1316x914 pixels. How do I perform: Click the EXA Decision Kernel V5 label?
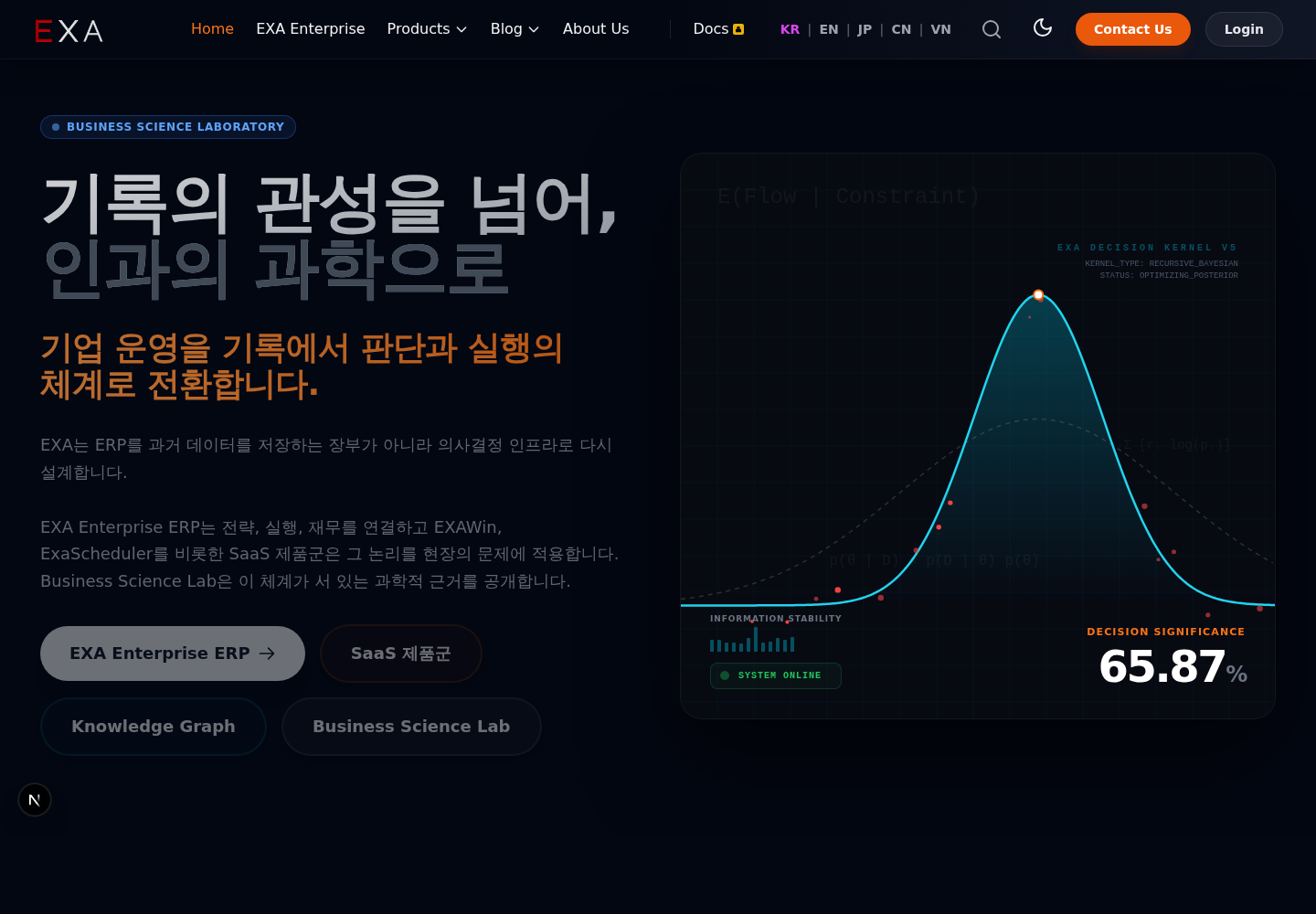click(1147, 248)
